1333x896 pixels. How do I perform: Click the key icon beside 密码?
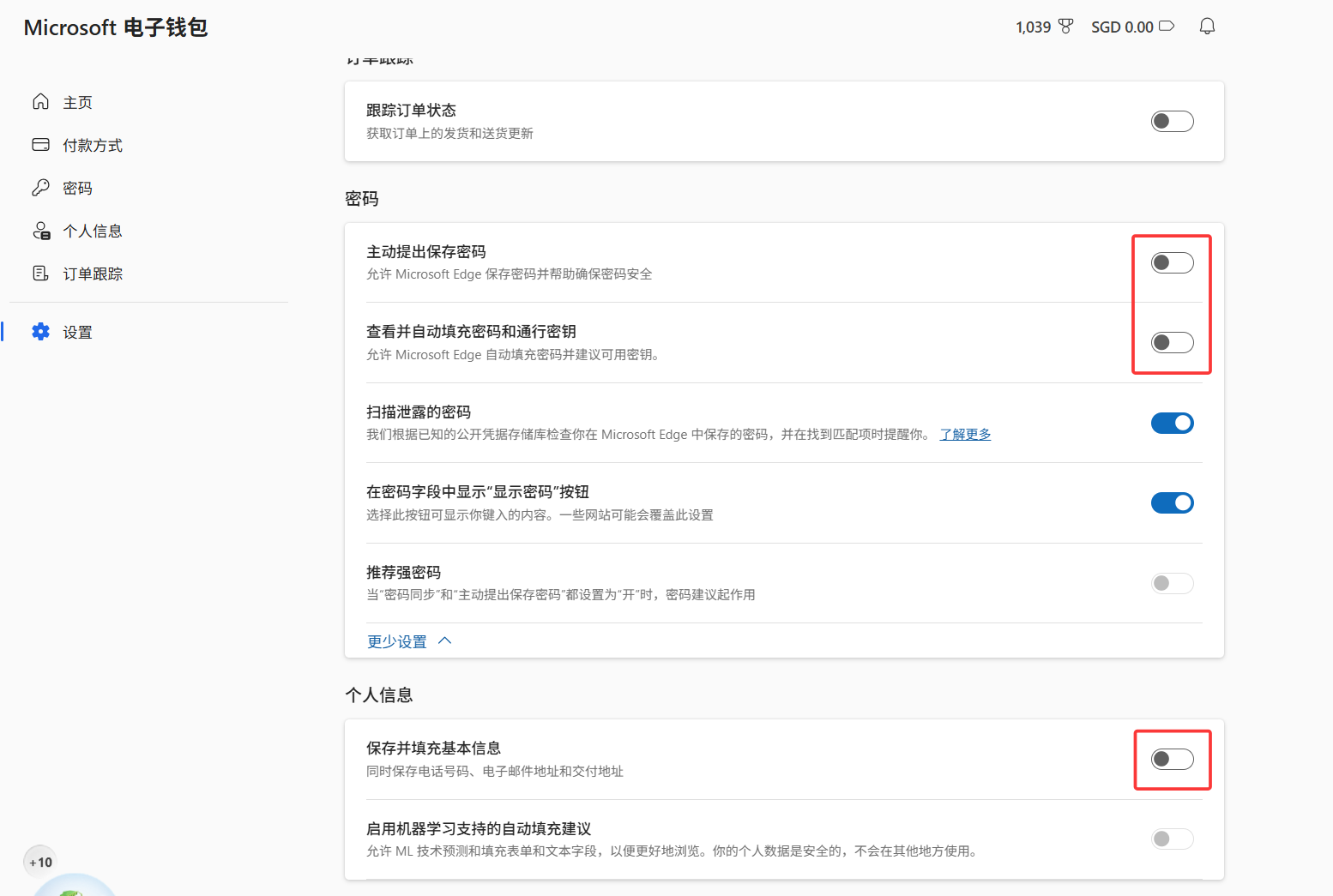point(40,188)
